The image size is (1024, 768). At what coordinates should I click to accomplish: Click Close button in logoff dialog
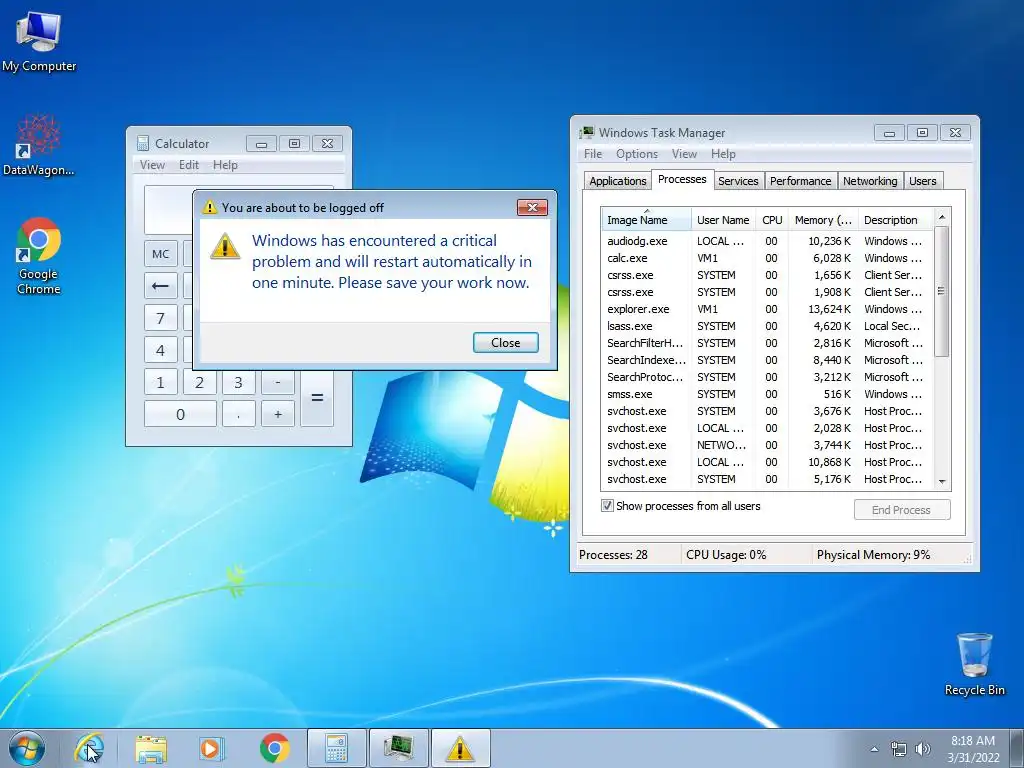(505, 342)
